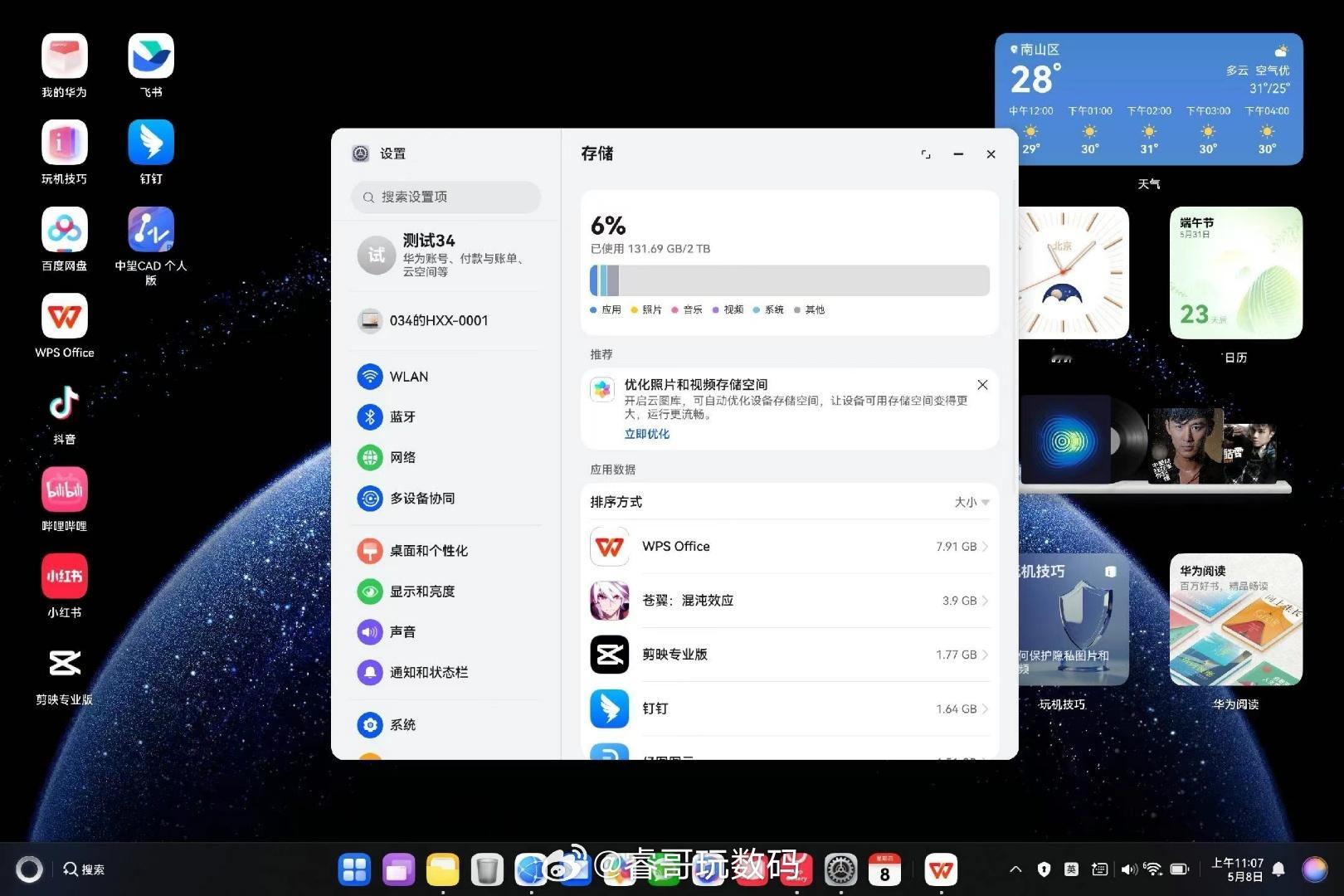
Task: Select 通知和状态栏 in the sidebar
Action: (448, 672)
